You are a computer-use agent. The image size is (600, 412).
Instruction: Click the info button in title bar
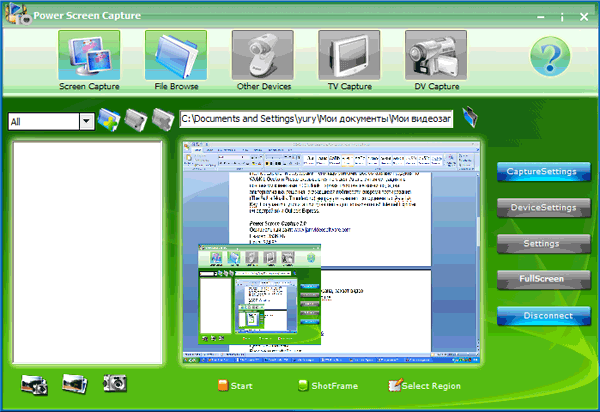pos(562,17)
